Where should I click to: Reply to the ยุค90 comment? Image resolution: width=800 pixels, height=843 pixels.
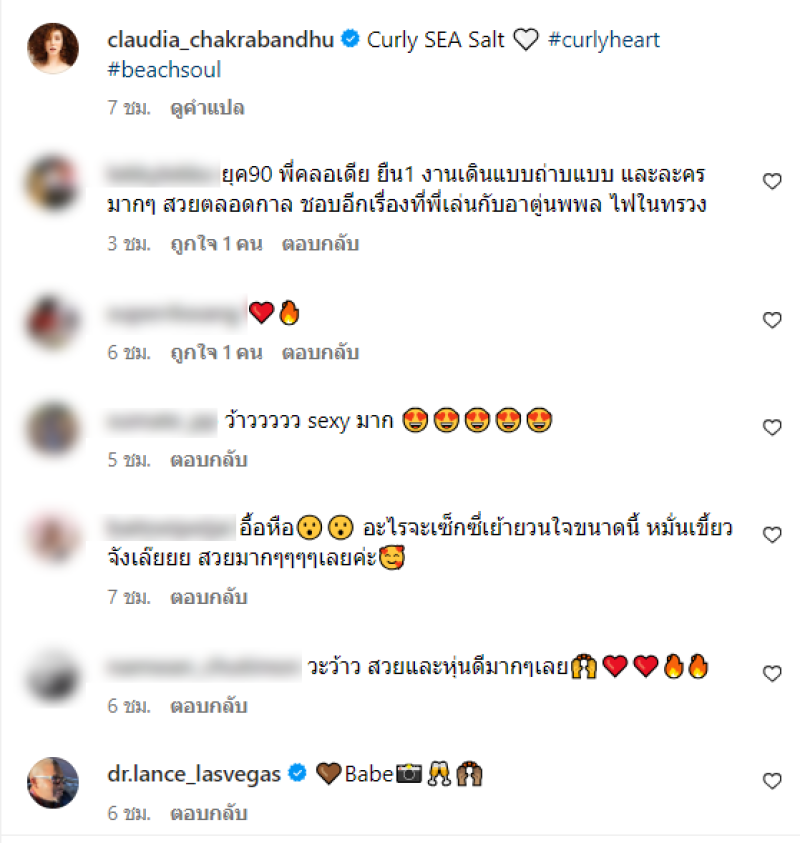coord(320,244)
